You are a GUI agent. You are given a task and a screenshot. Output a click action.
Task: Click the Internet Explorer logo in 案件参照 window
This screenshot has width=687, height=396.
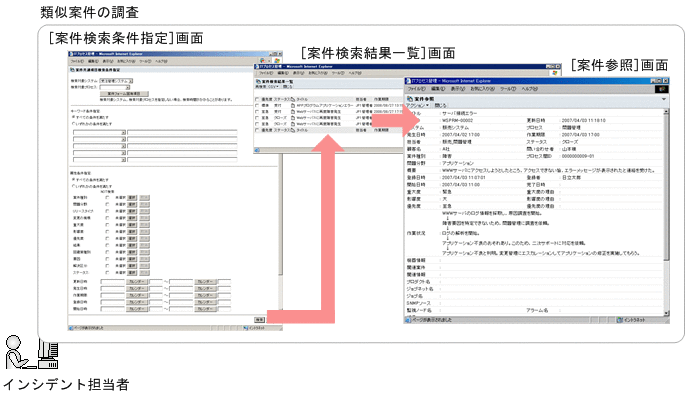point(661,89)
